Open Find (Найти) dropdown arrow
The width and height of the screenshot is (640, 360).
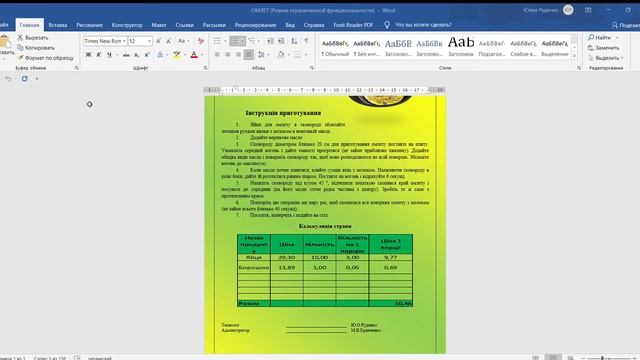coord(617,38)
